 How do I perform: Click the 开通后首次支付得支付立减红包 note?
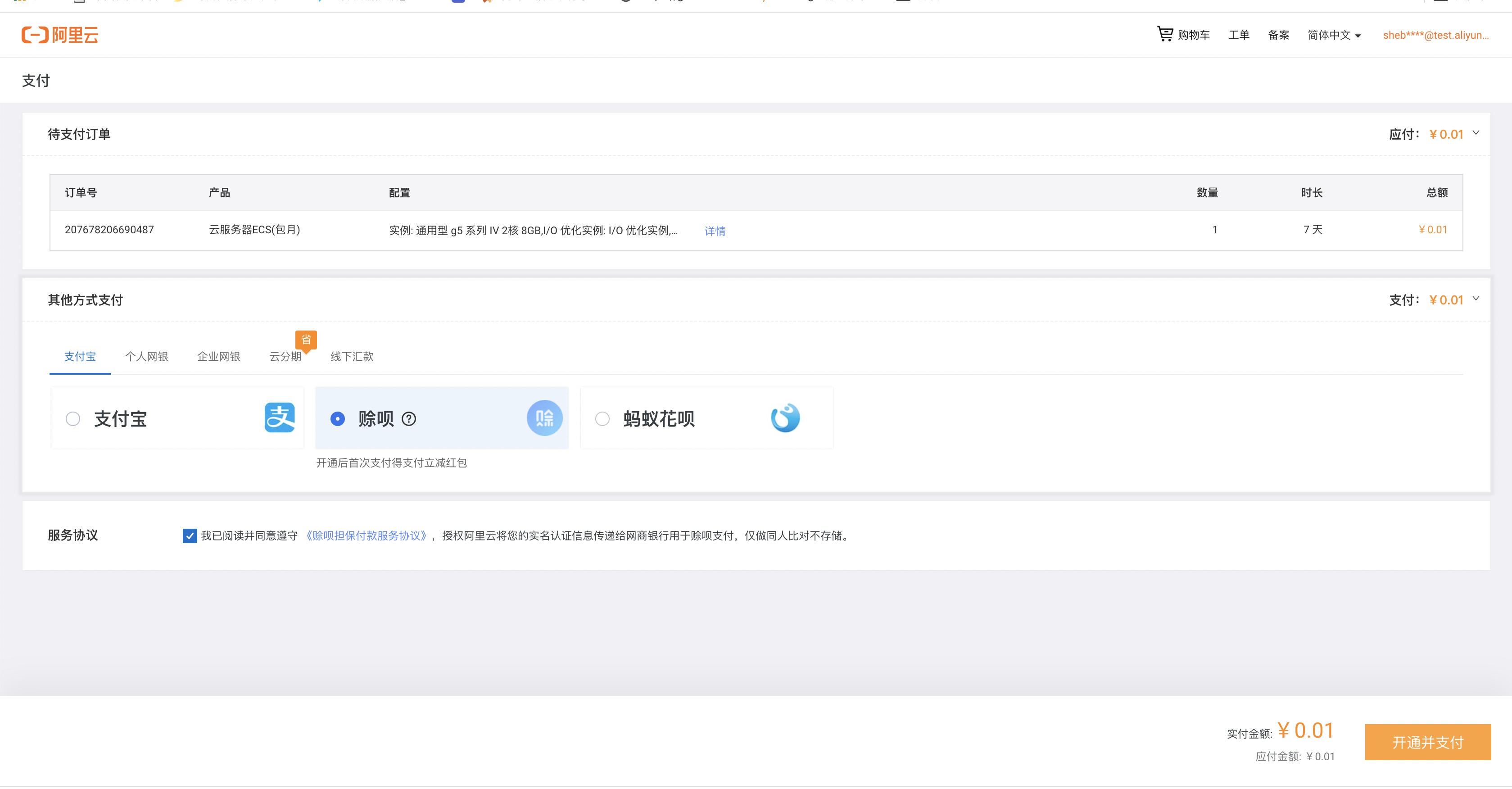pos(391,463)
